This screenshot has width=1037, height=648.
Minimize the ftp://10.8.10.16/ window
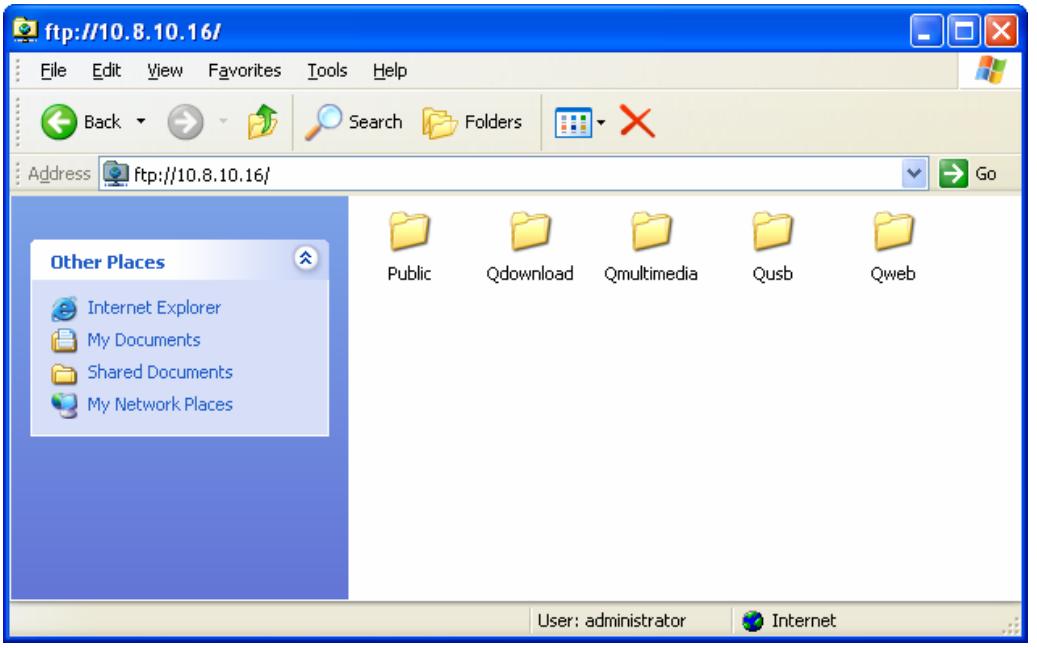[x=926, y=31]
